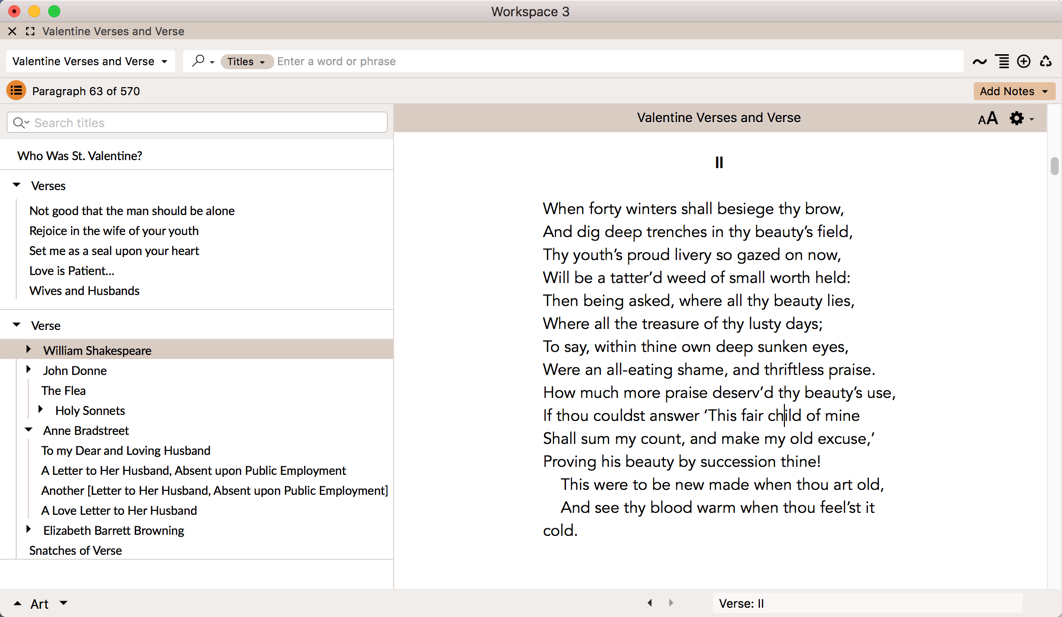The height and width of the screenshot is (617, 1062).
Task: Click the recycle arrows icon in the toolbar
Action: (x=1046, y=62)
